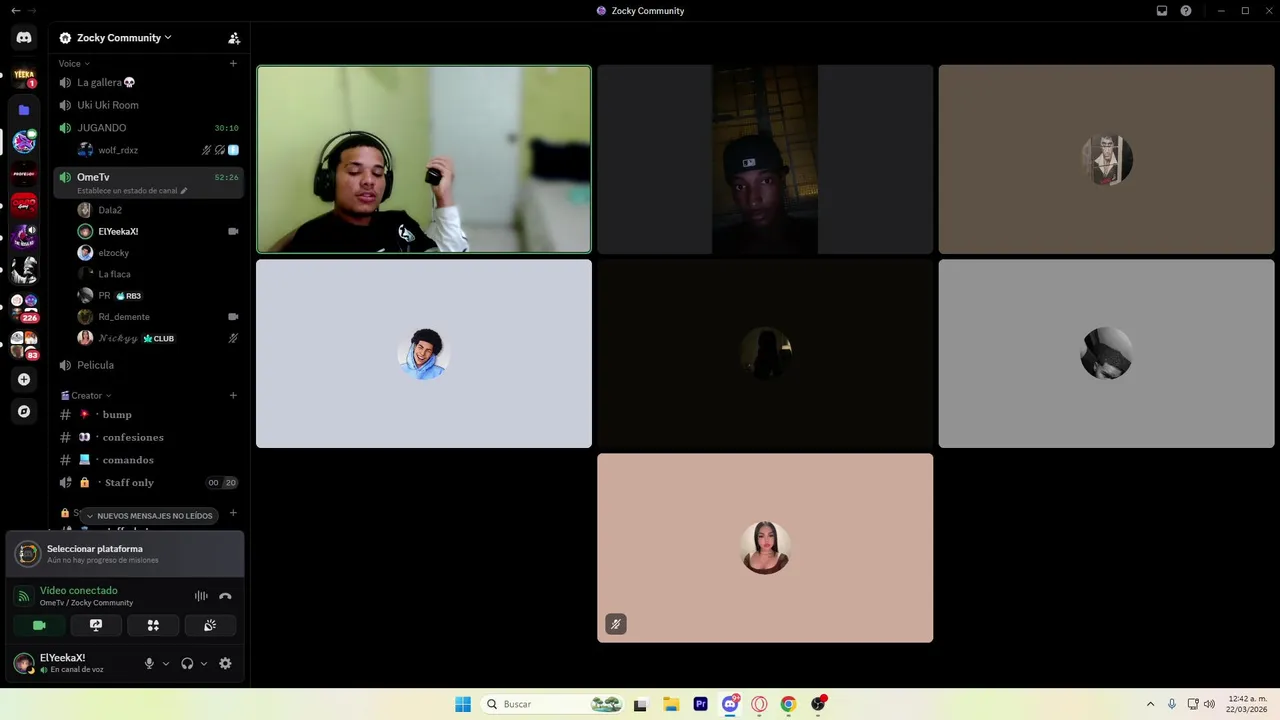
Task: Open File Explorer from taskbar
Action: click(671, 704)
